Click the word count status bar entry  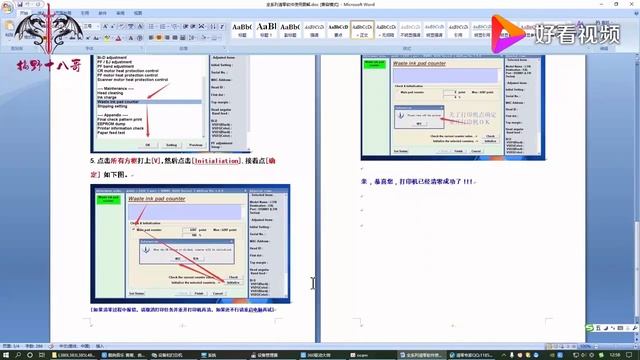(34, 346)
